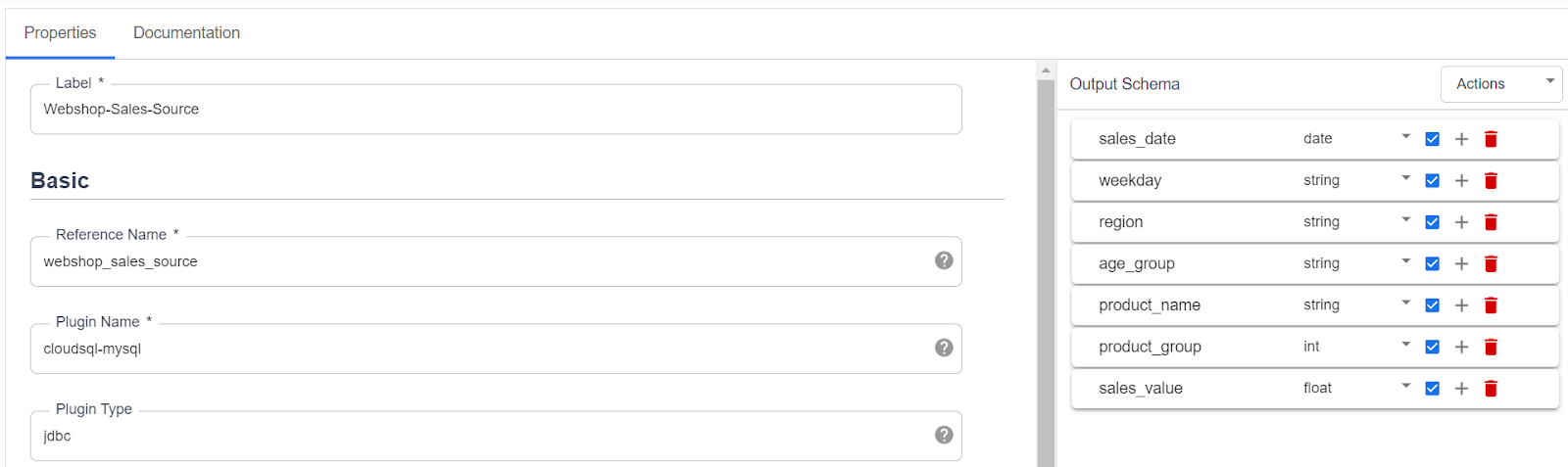Add a field after weekday row
Image resolution: width=1568 pixels, height=467 pixels.
coord(1461,180)
